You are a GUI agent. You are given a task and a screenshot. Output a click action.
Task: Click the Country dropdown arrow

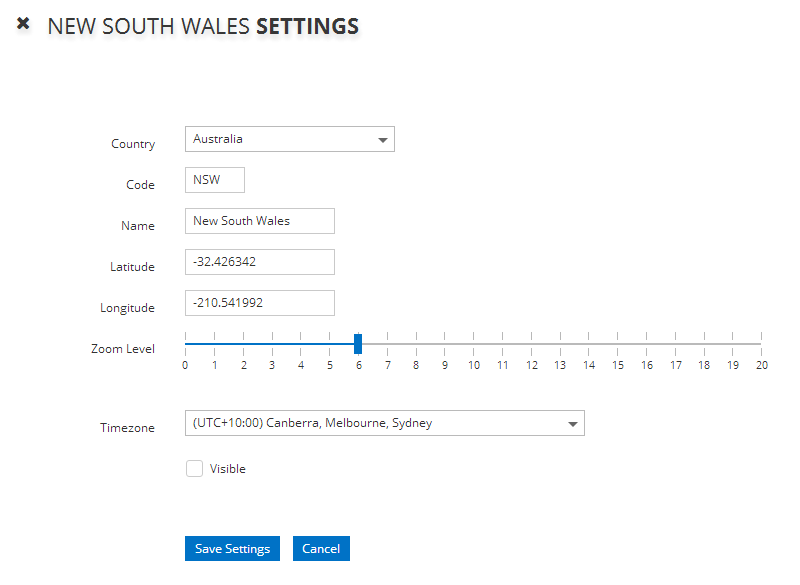click(383, 140)
